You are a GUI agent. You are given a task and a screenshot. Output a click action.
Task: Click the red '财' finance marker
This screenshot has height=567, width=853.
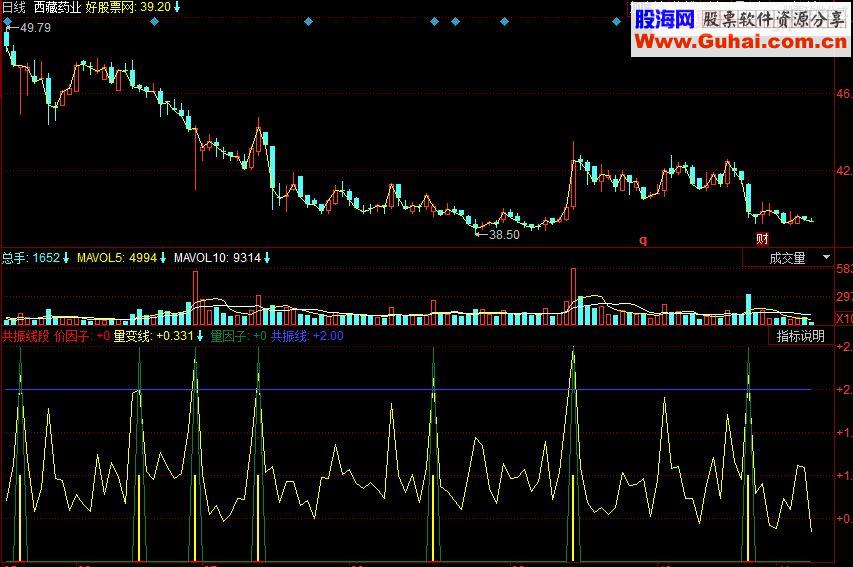[x=762, y=238]
